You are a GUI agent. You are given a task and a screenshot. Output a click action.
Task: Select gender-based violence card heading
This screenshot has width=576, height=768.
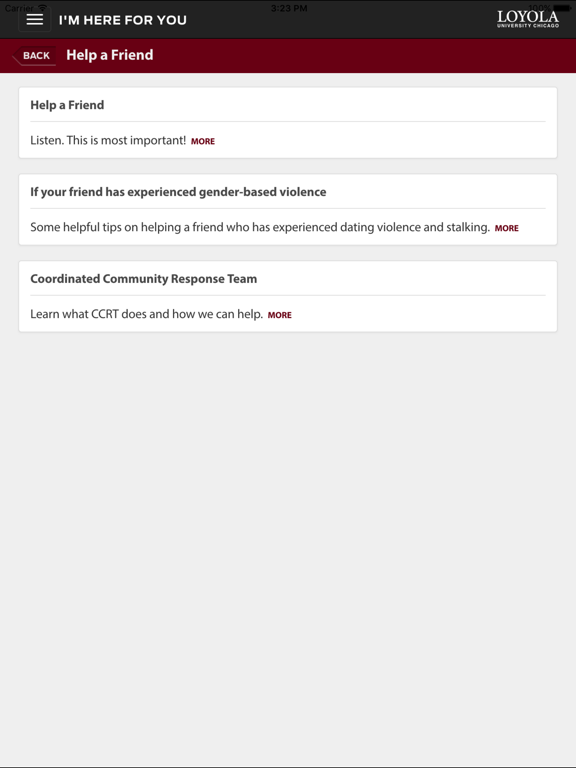[x=178, y=192]
